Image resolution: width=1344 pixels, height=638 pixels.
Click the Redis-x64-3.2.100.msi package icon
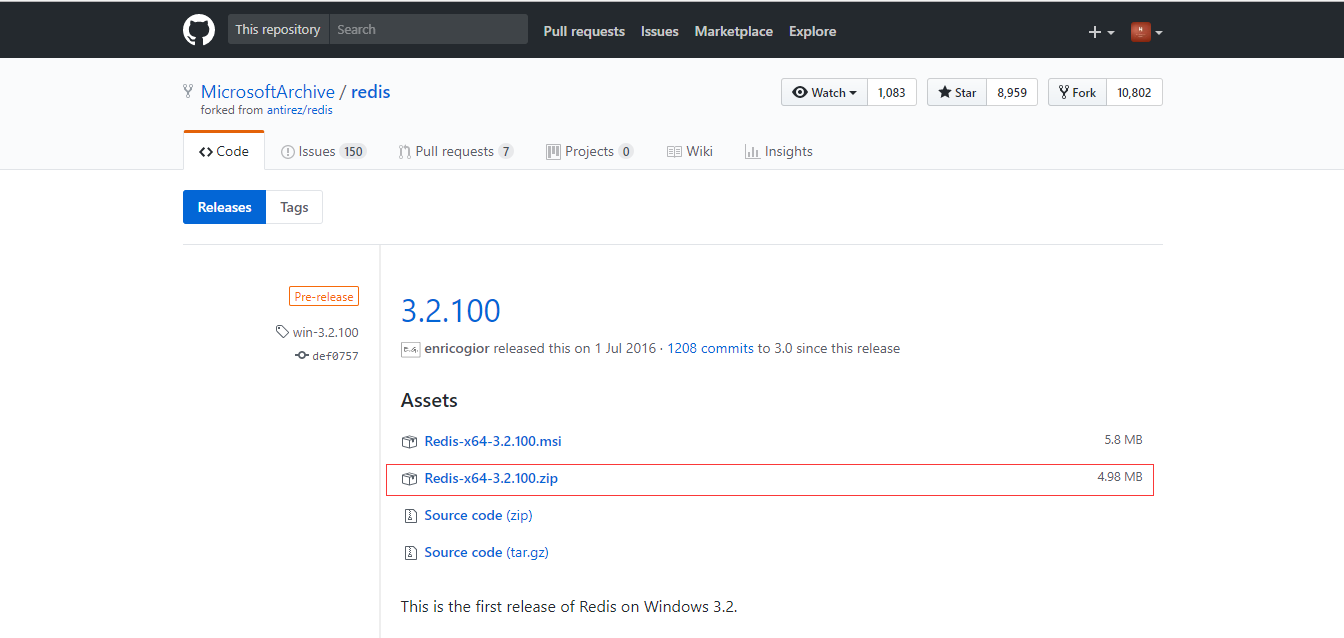coord(409,442)
